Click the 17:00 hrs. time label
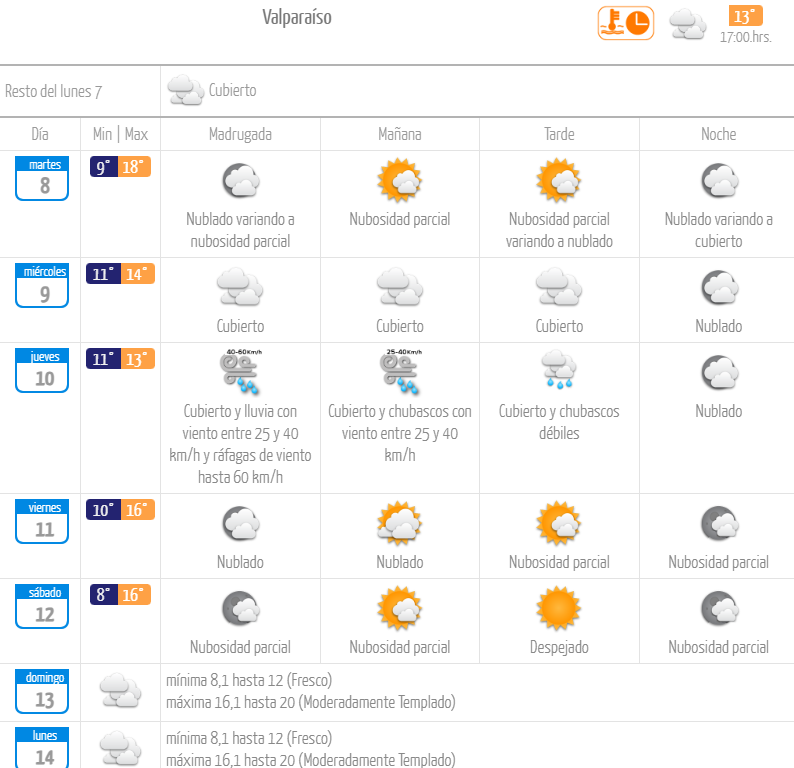The image size is (794, 768). pyautogui.click(x=746, y=37)
